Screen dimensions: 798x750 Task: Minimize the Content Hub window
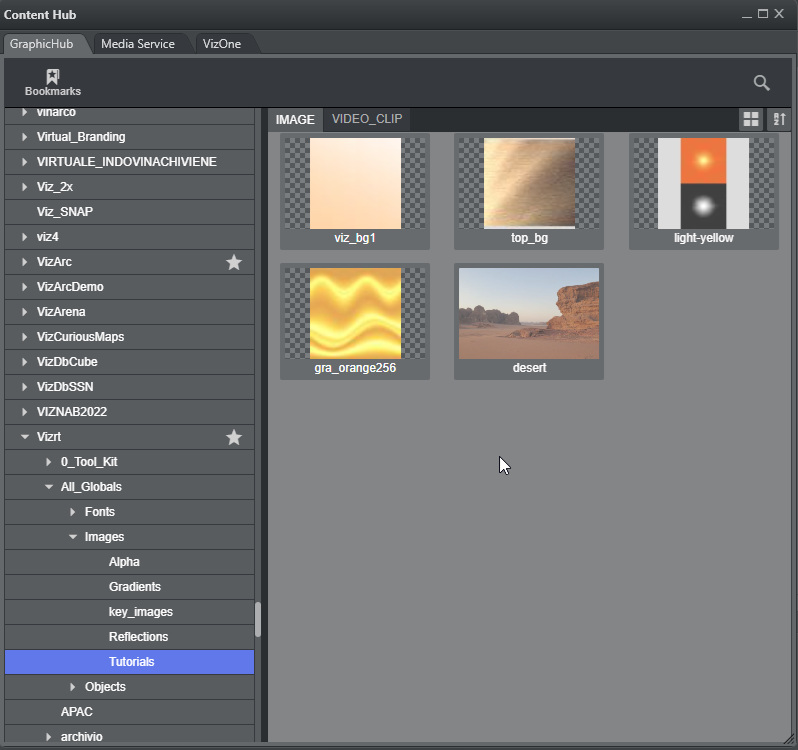(x=747, y=14)
